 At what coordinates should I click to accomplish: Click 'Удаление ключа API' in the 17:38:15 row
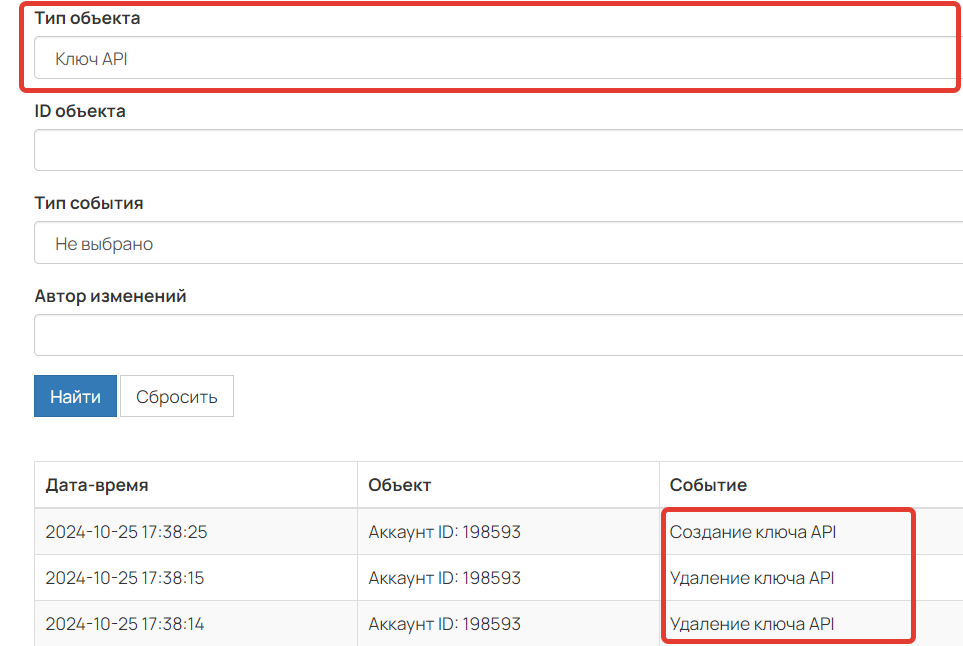click(x=752, y=578)
